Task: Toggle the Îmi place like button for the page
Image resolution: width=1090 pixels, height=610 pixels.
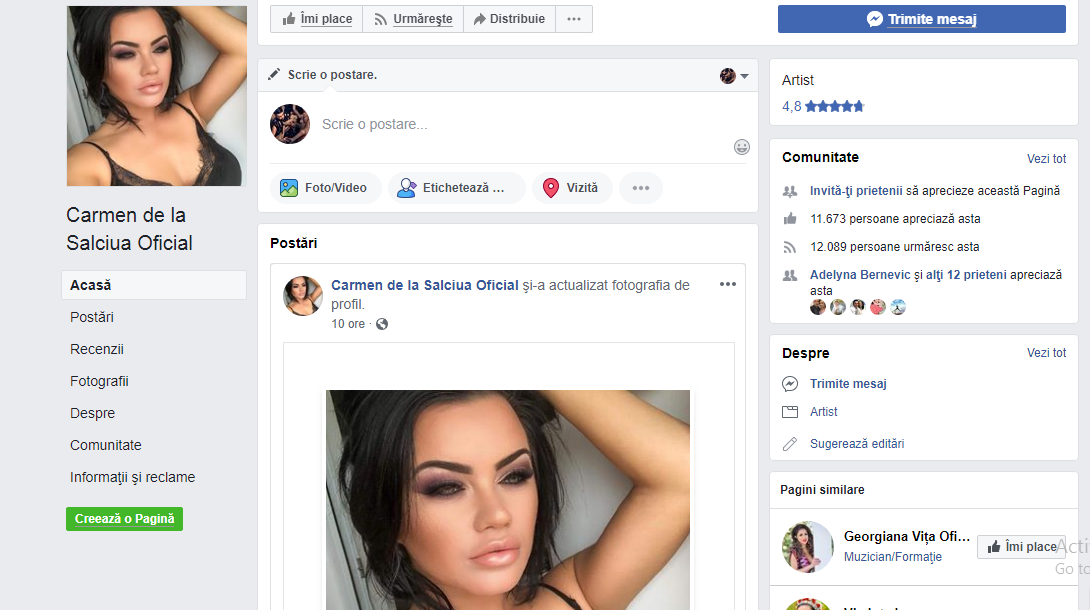Action: click(316, 19)
